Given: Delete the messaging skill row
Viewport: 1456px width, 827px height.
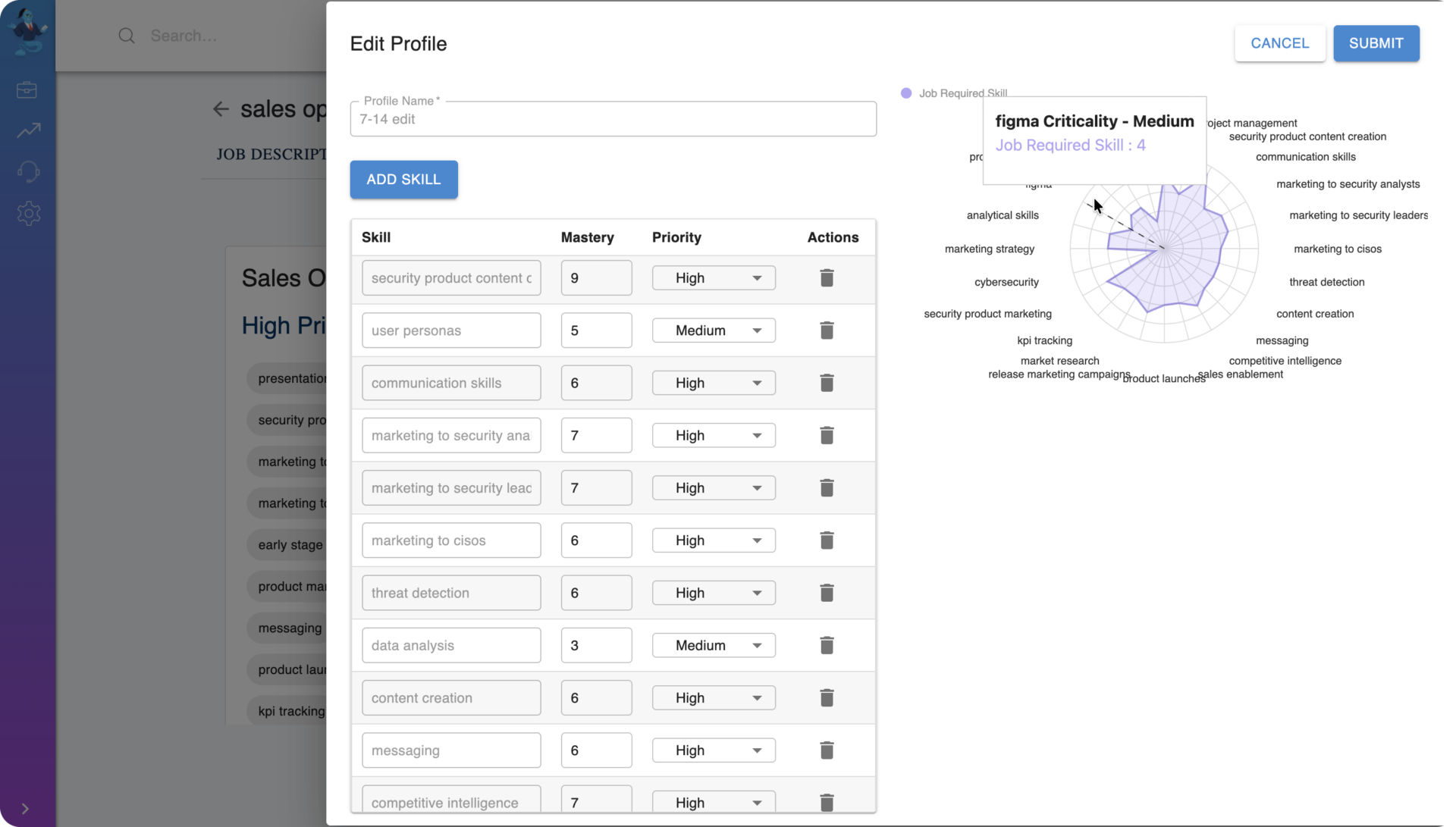Looking at the screenshot, I should [827, 750].
